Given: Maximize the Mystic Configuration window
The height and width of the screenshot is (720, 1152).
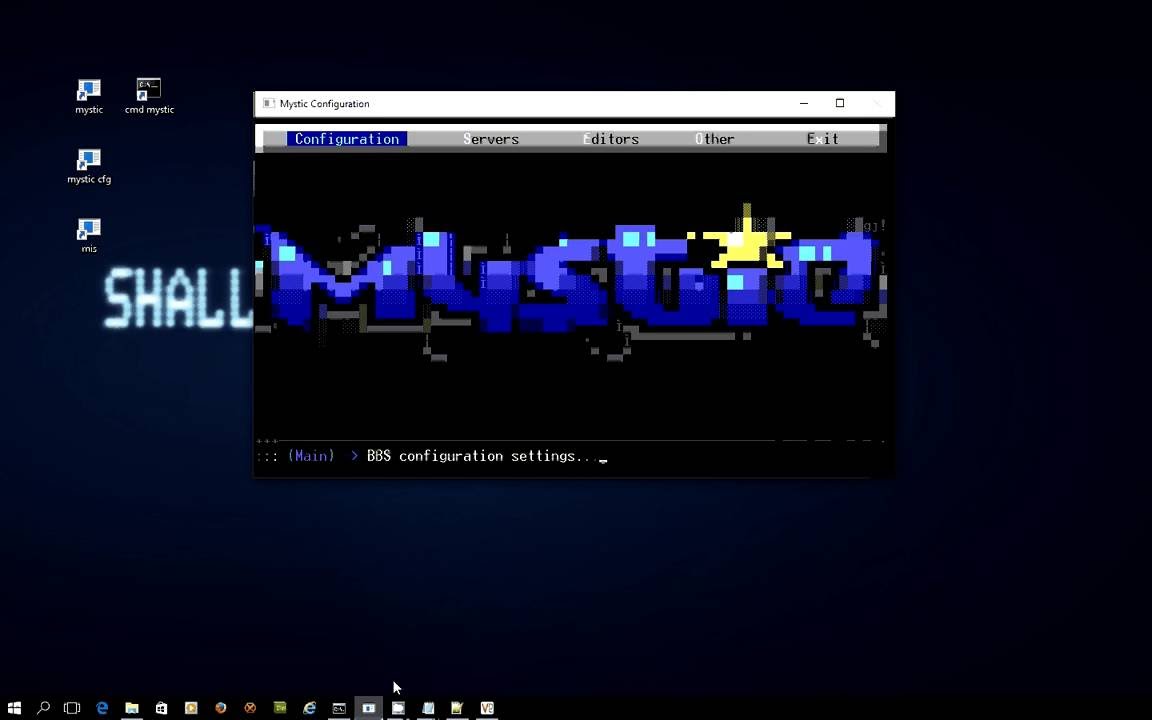Looking at the screenshot, I should pyautogui.click(x=840, y=104).
